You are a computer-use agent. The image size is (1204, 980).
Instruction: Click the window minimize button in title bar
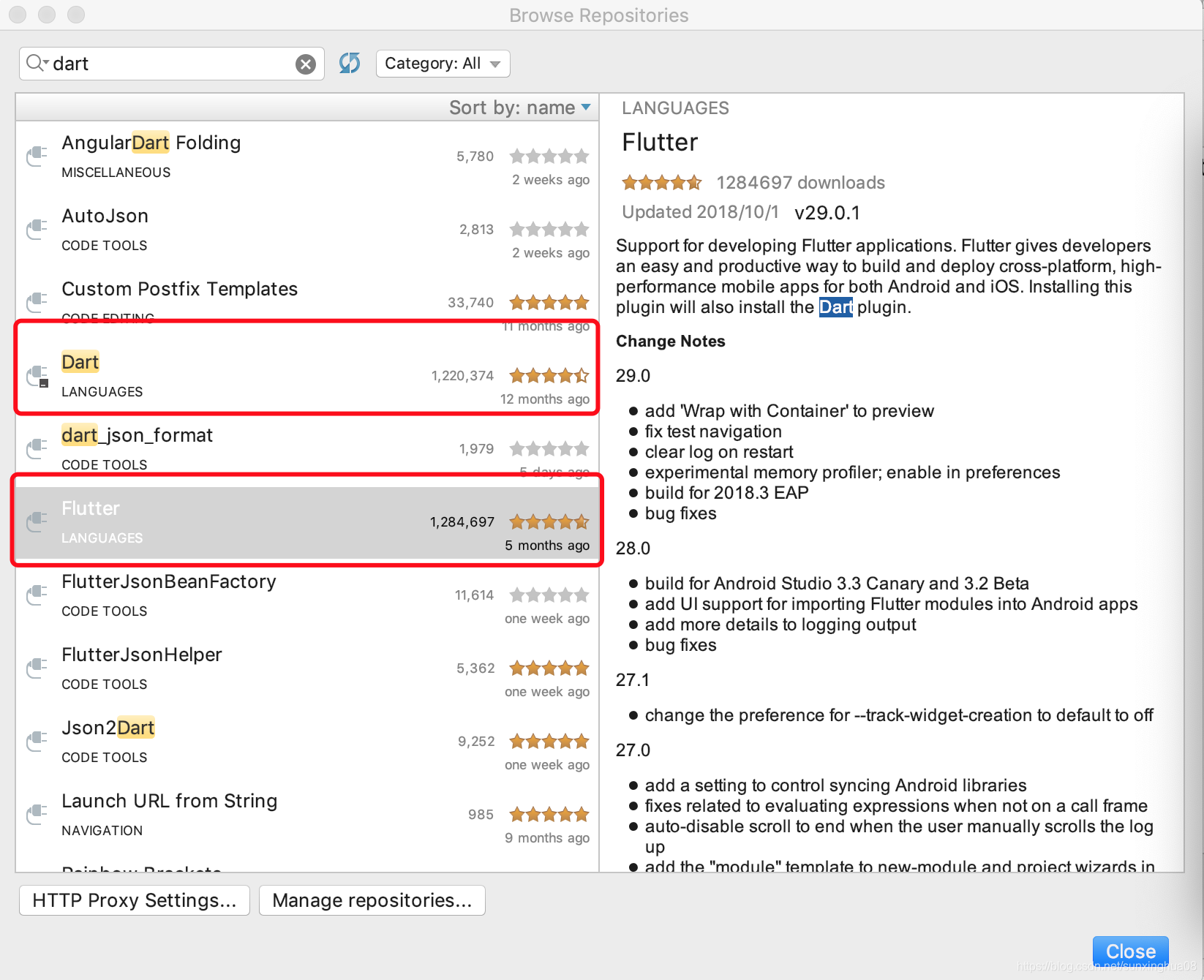(47, 15)
